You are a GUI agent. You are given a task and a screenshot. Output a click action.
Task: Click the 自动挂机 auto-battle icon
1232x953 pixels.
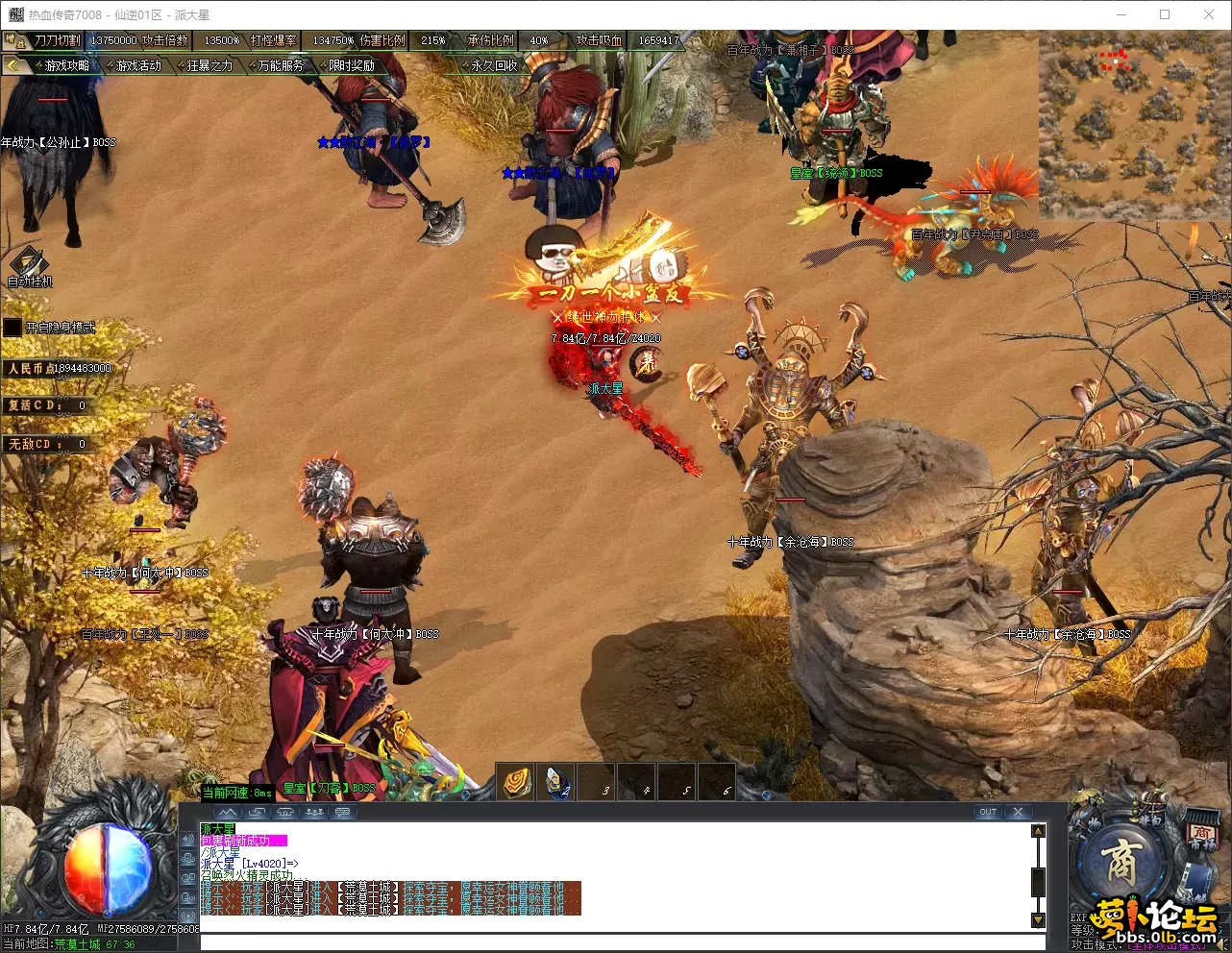(29, 264)
